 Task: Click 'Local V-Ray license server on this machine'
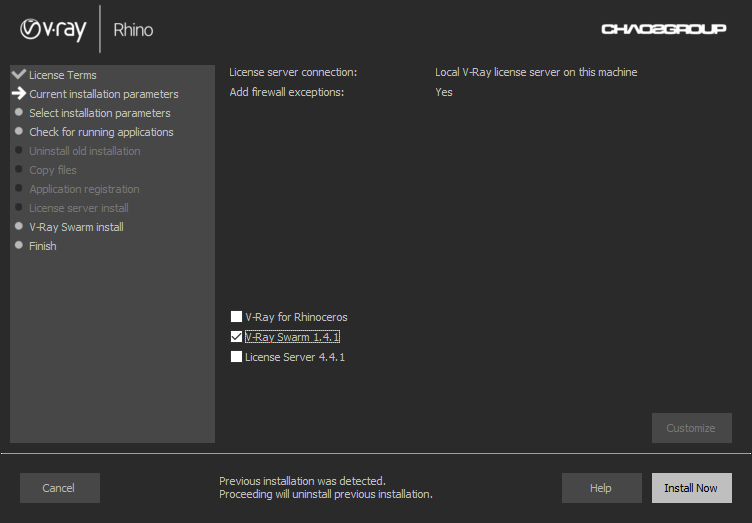(x=536, y=72)
